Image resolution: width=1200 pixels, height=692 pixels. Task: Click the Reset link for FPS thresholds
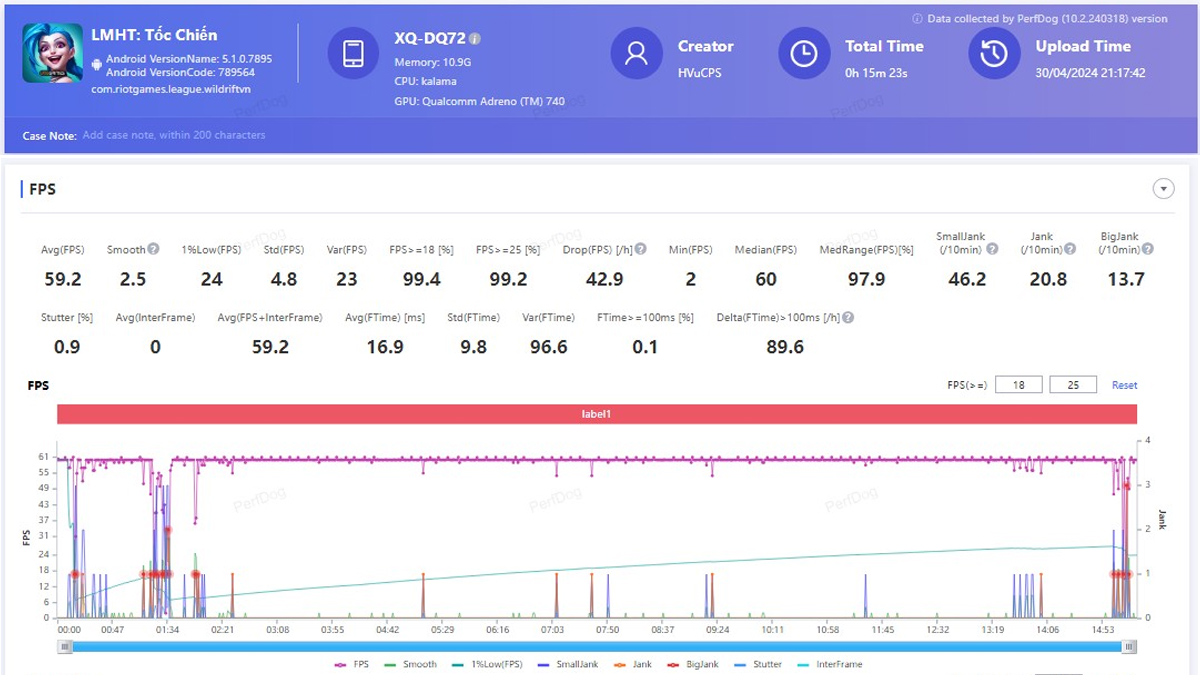[1124, 385]
